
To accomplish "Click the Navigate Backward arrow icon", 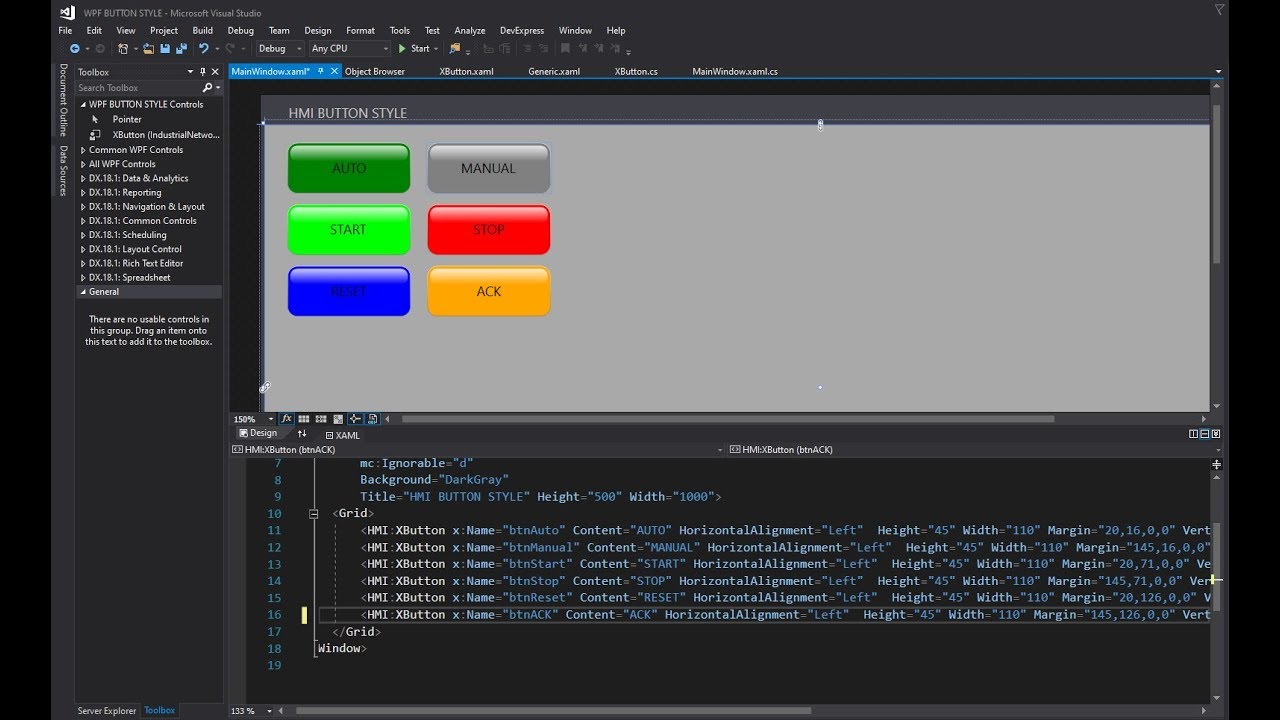I will coord(74,48).
